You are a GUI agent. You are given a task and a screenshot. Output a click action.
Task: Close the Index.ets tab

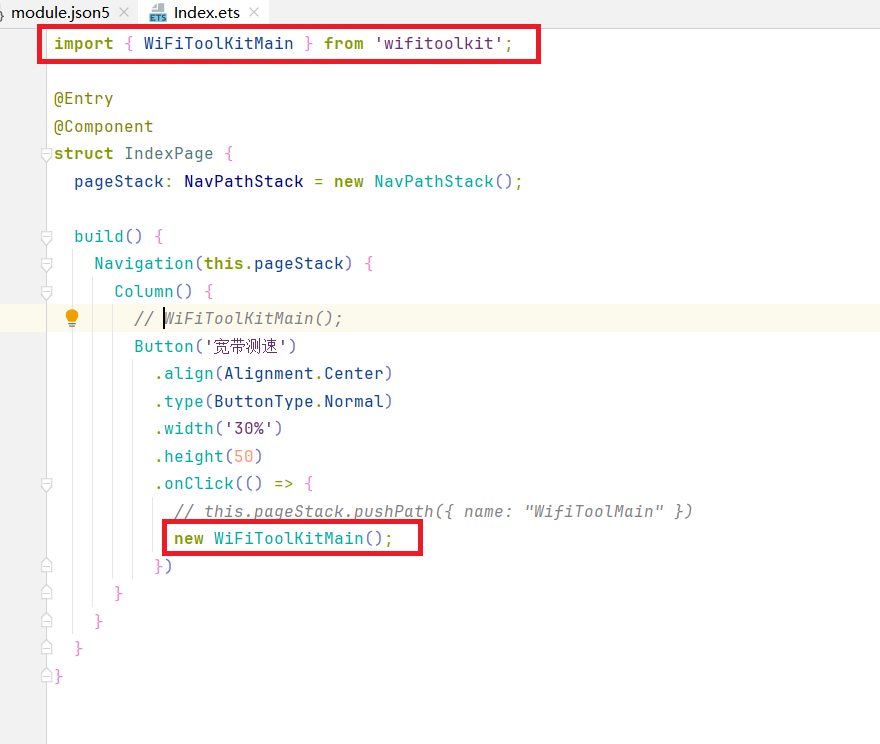point(254,12)
